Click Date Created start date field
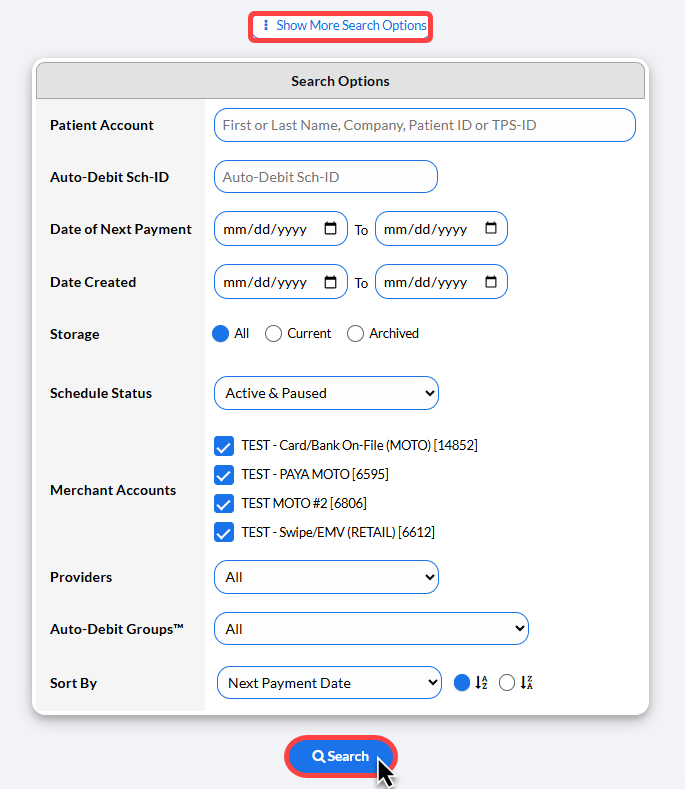 click(281, 282)
